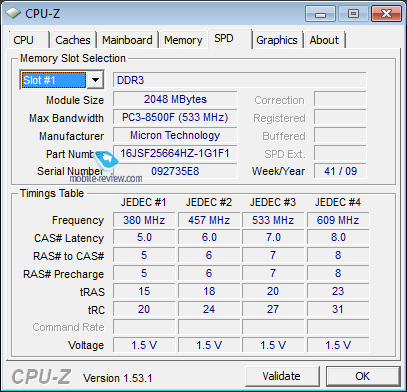
Task: Click the tRC value 31
Action: (338, 309)
